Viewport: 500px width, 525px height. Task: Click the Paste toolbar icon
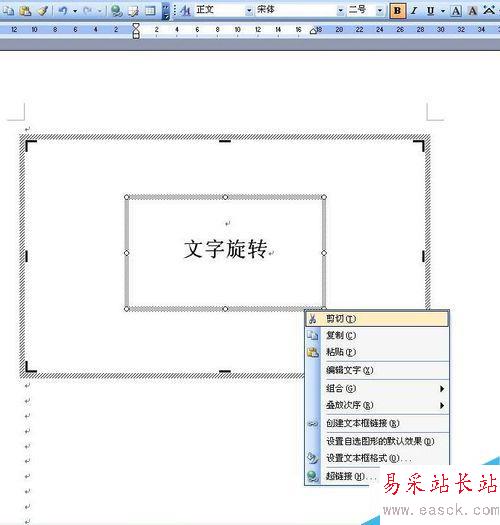tap(25, 11)
